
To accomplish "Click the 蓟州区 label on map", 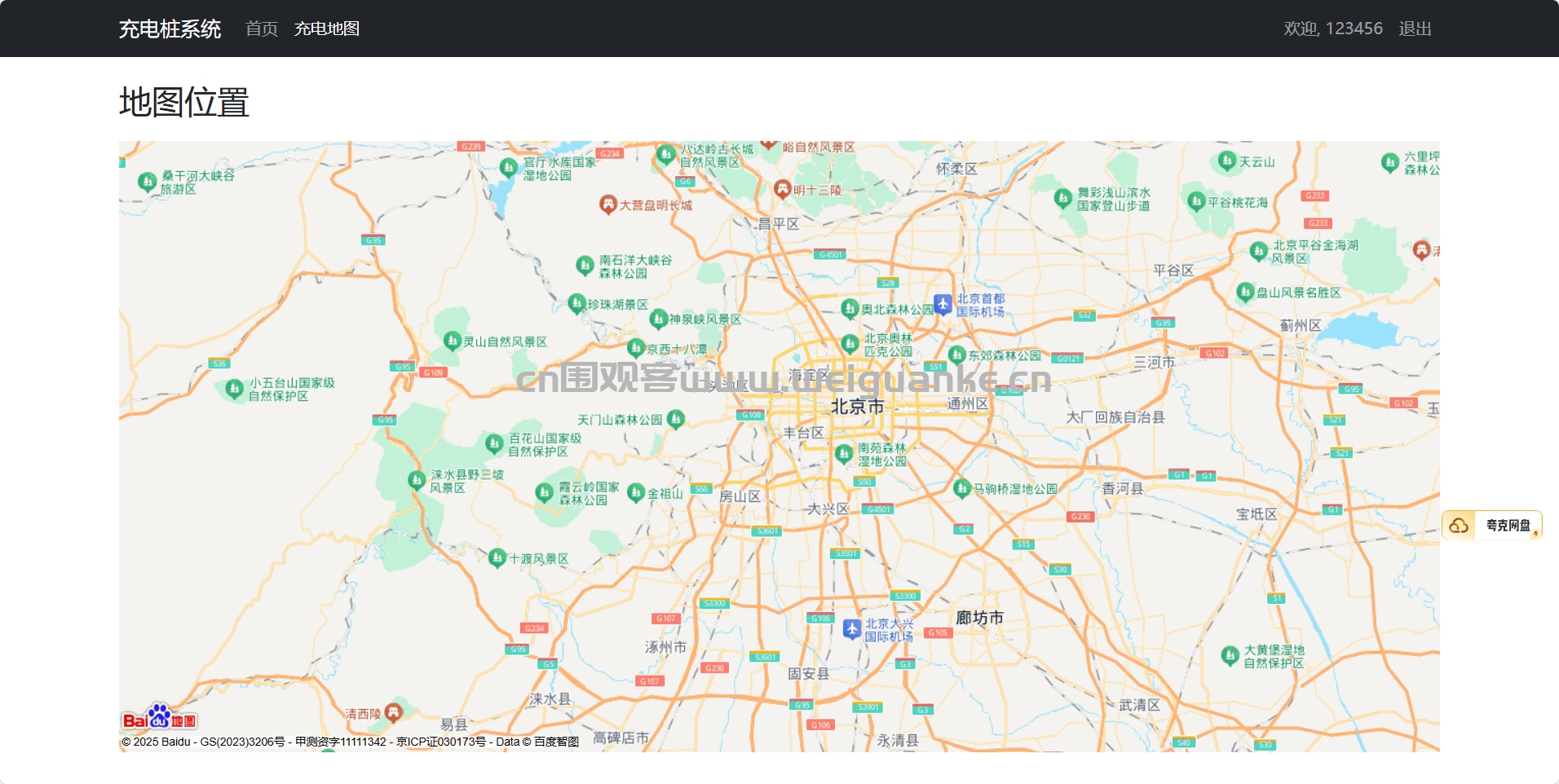I will 1301,325.
